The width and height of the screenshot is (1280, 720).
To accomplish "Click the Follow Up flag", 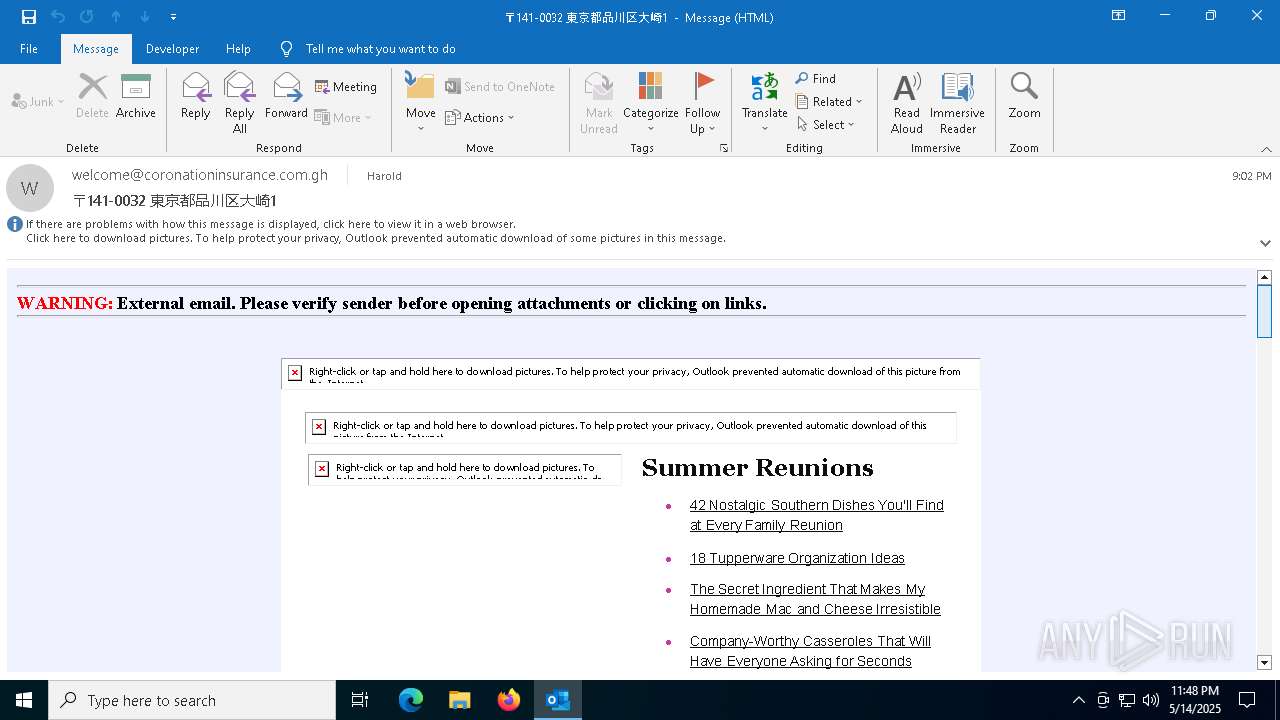I will [703, 102].
